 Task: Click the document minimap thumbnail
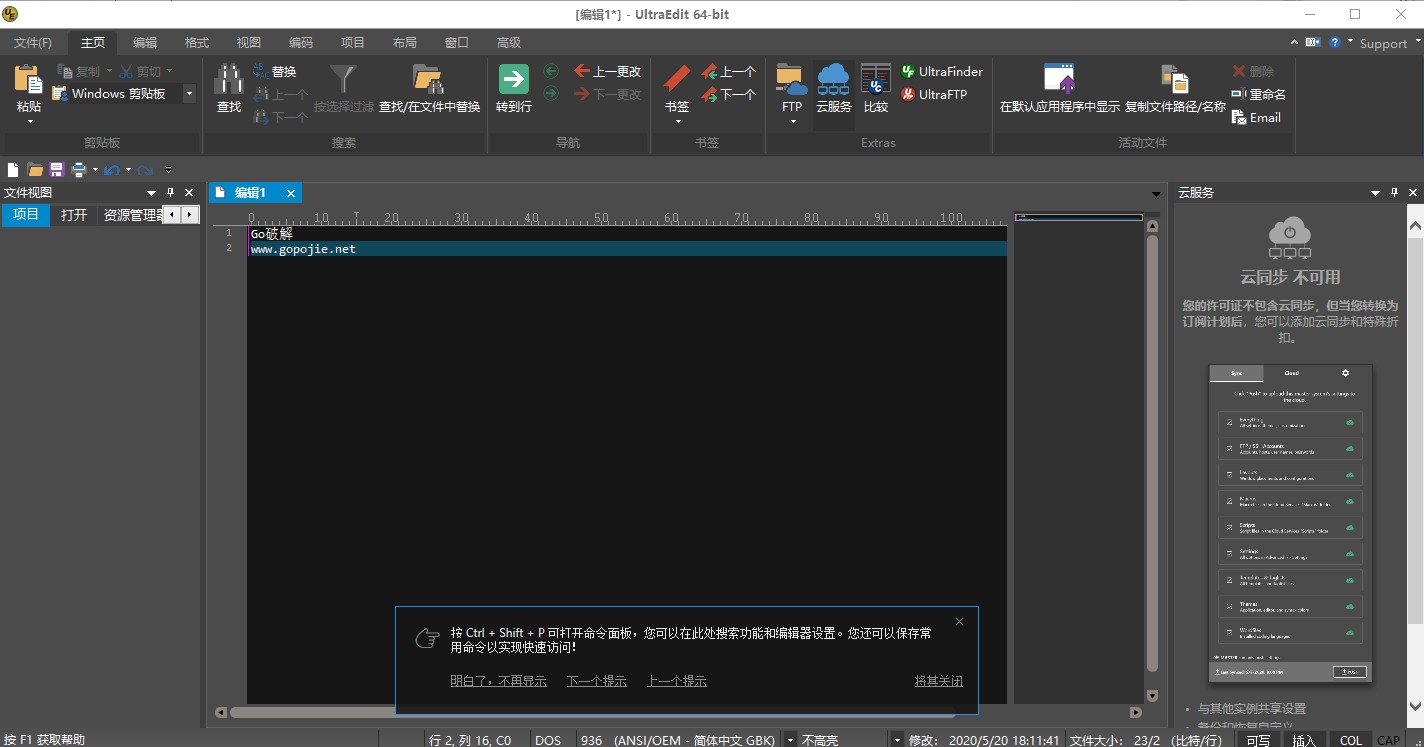pyautogui.click(x=1079, y=217)
